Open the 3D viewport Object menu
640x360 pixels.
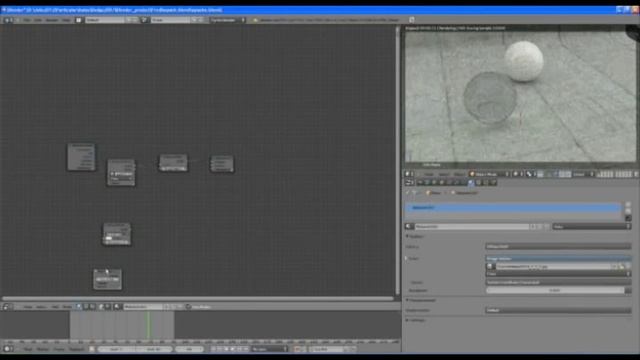pyautogui.click(x=460, y=174)
